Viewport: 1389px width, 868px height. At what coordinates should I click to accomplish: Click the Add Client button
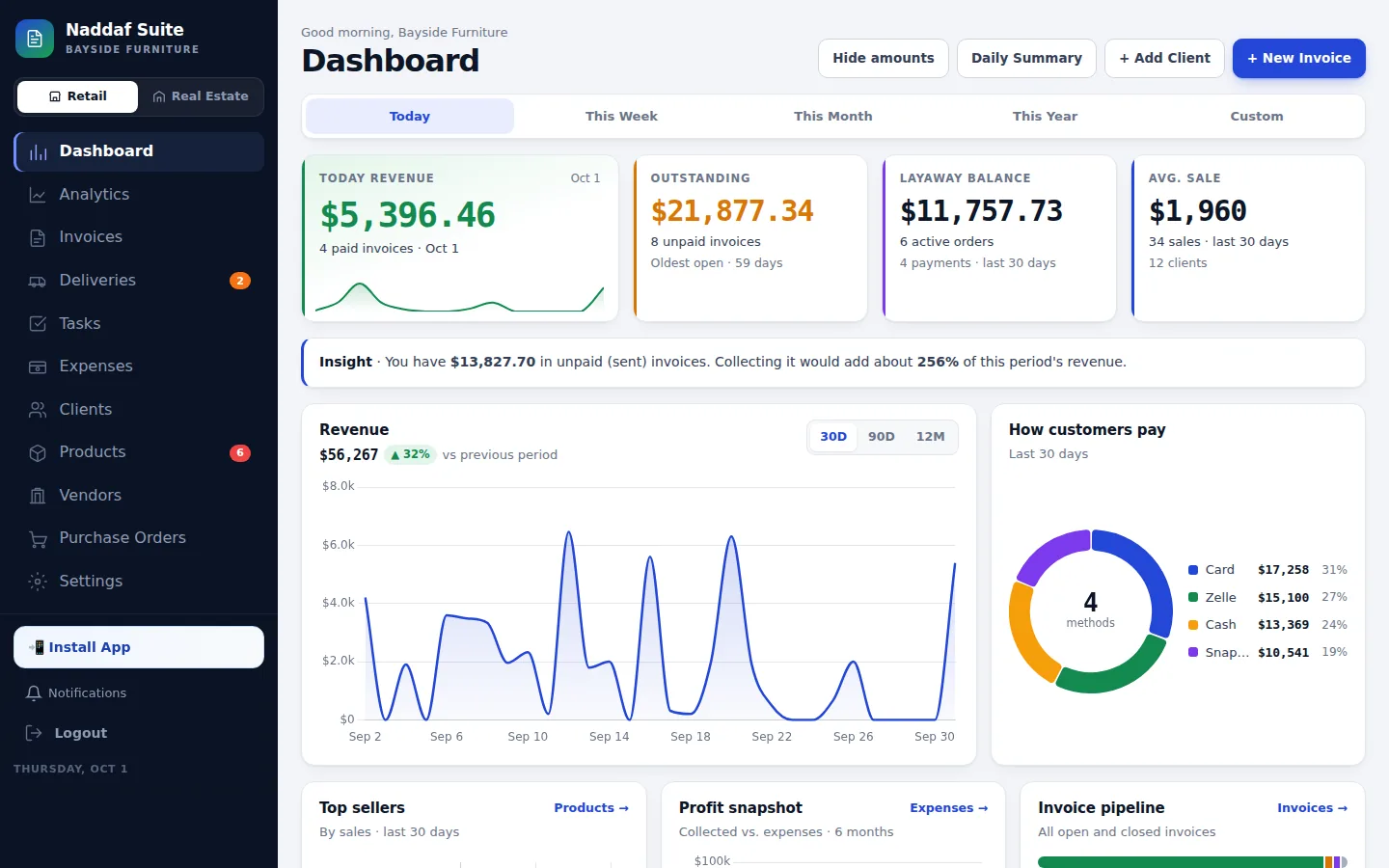[1164, 58]
